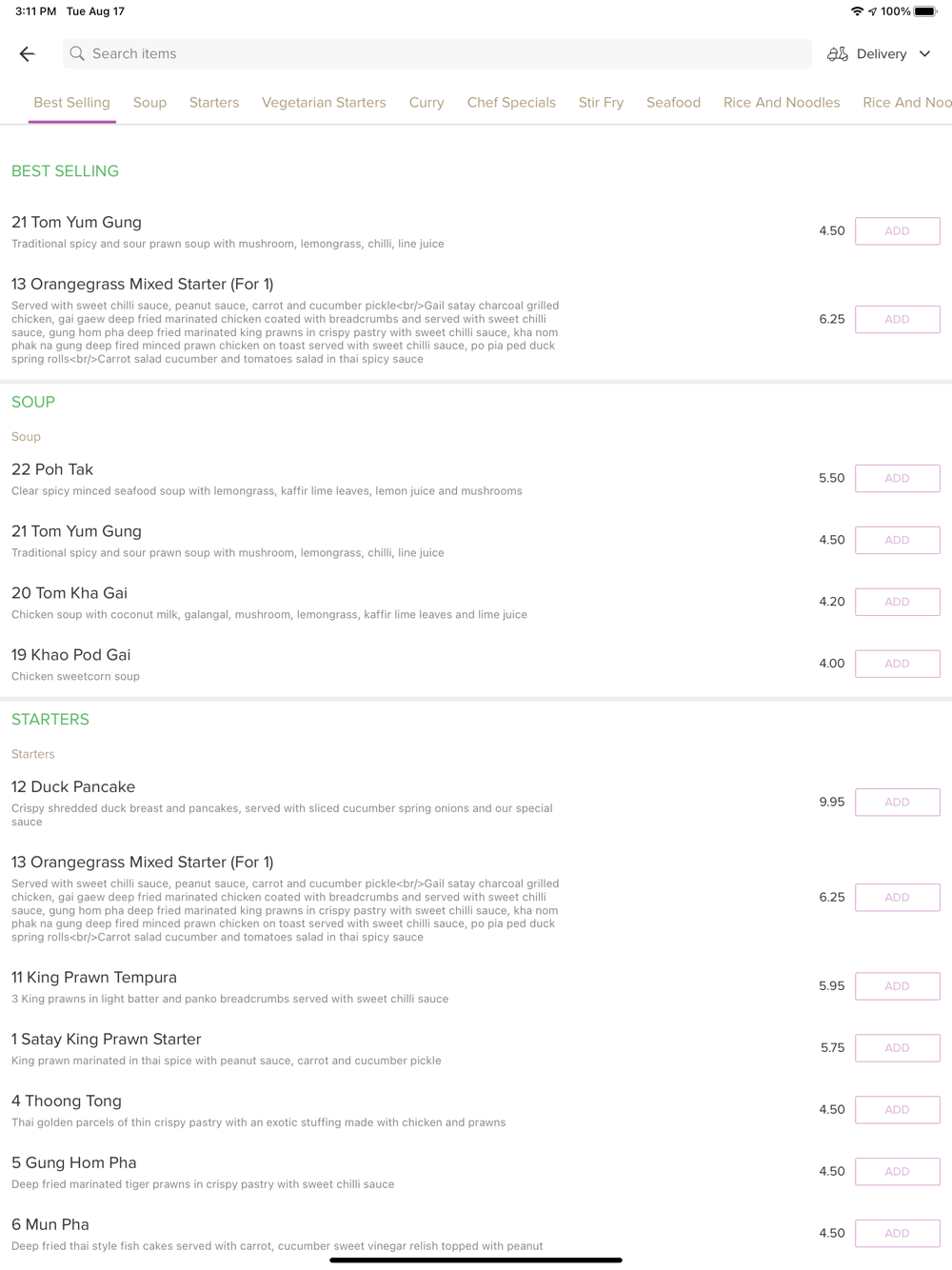Add 22 Poh Tak to order
This screenshot has height=1270, width=952.
point(897,478)
